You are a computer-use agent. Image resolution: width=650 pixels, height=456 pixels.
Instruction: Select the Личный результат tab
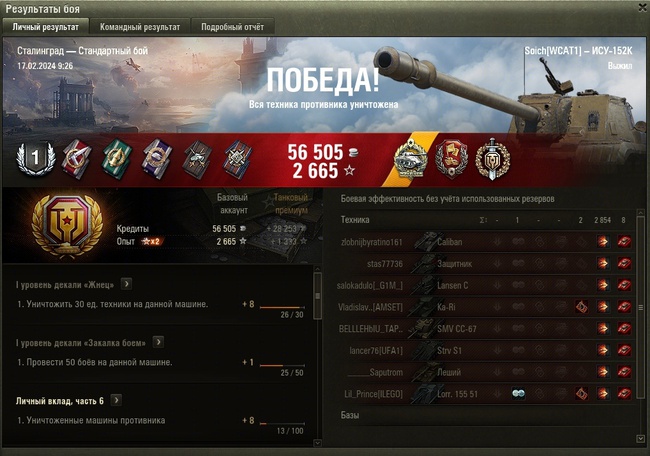pyautogui.click(x=46, y=27)
